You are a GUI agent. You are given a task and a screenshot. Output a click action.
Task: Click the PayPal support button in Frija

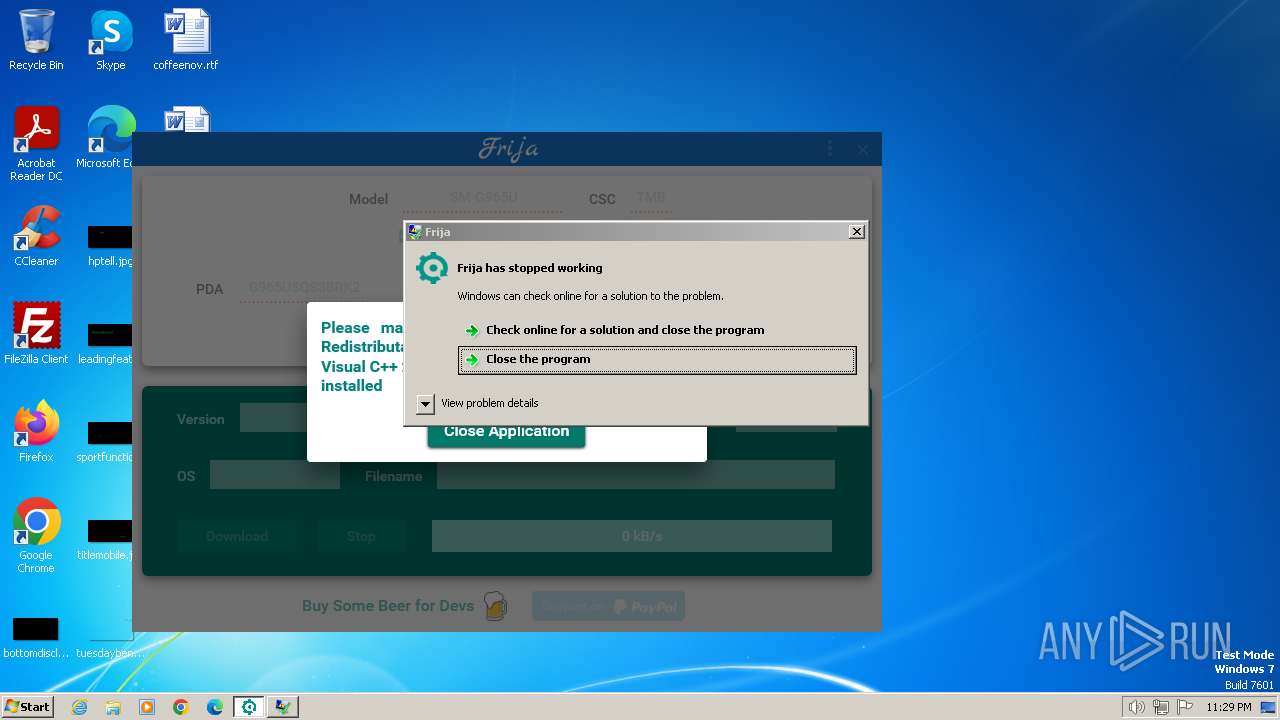click(608, 606)
